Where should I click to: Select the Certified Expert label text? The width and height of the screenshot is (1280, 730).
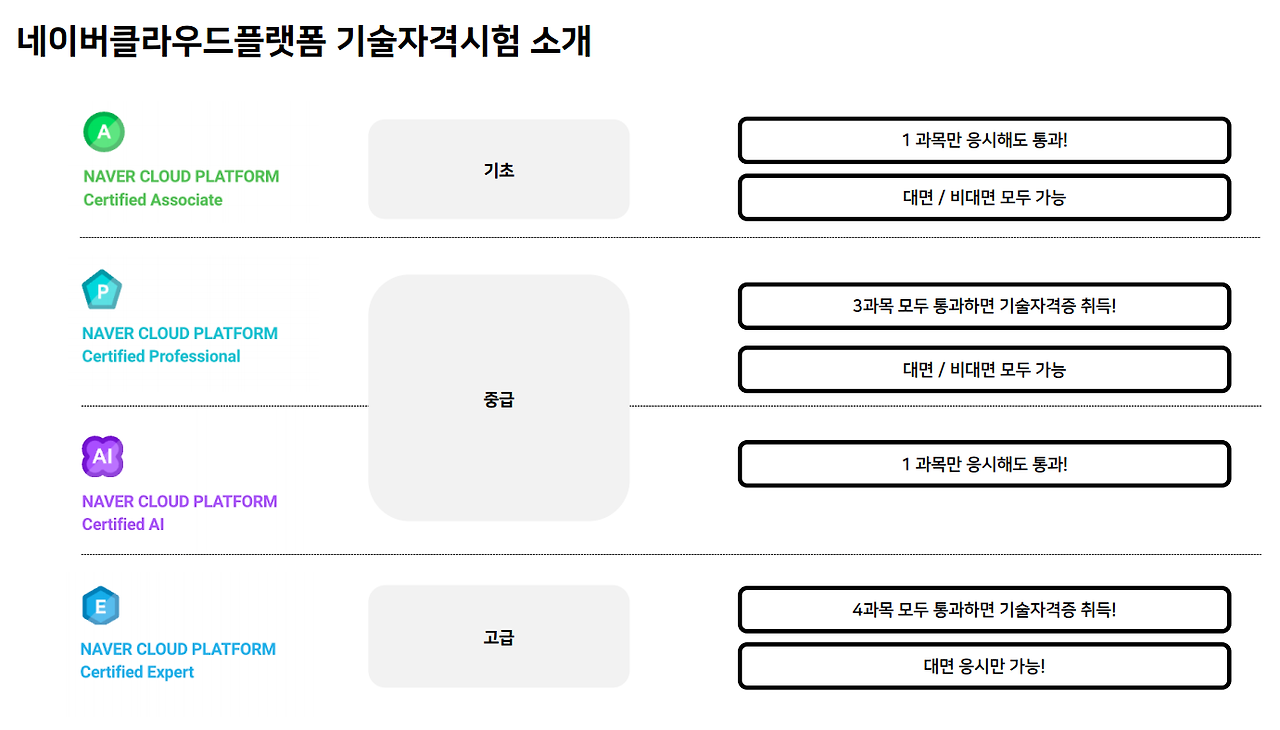click(x=137, y=672)
